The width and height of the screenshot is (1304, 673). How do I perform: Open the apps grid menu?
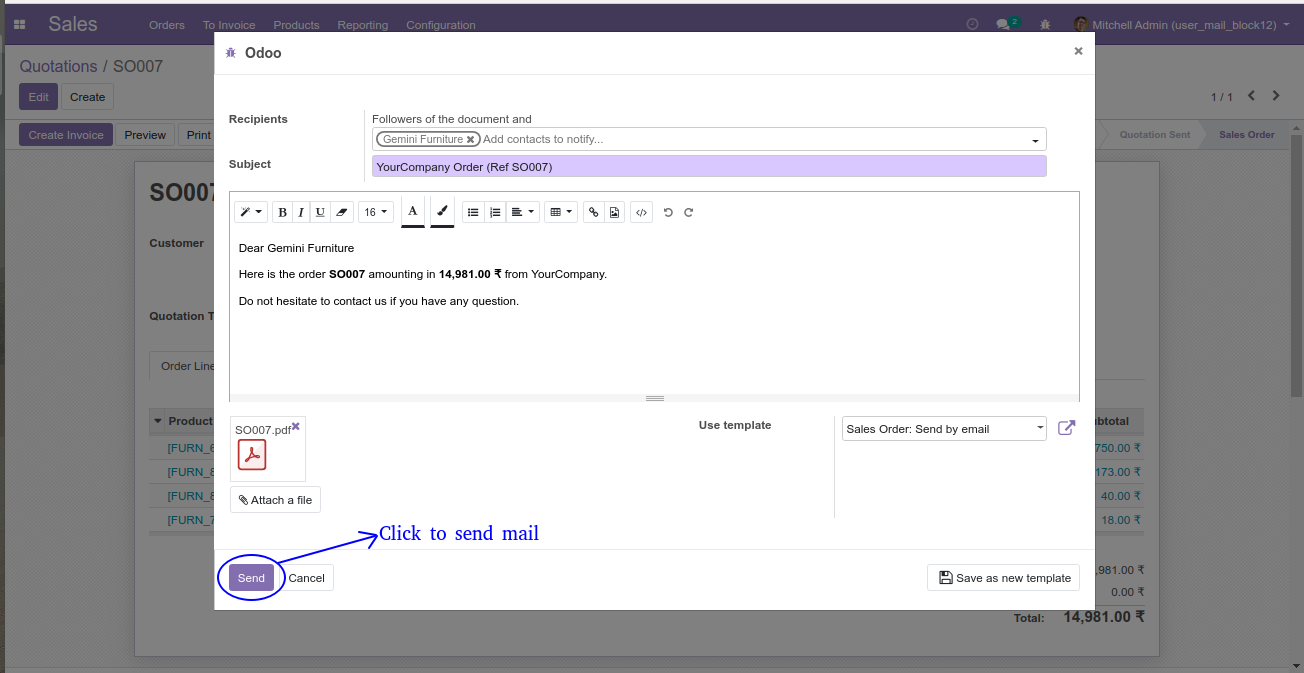(20, 24)
